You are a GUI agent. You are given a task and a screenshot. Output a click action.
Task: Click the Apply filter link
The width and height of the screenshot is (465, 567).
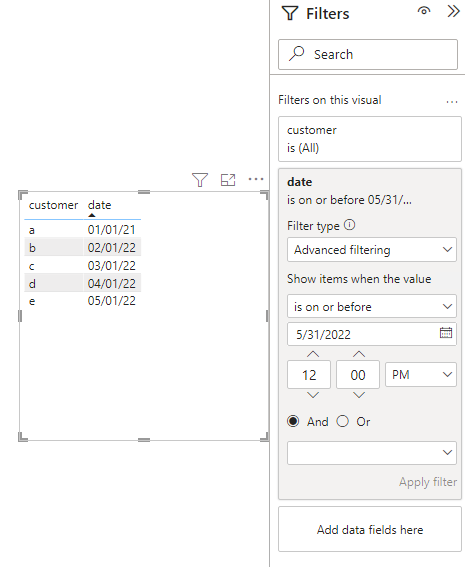click(x=428, y=482)
